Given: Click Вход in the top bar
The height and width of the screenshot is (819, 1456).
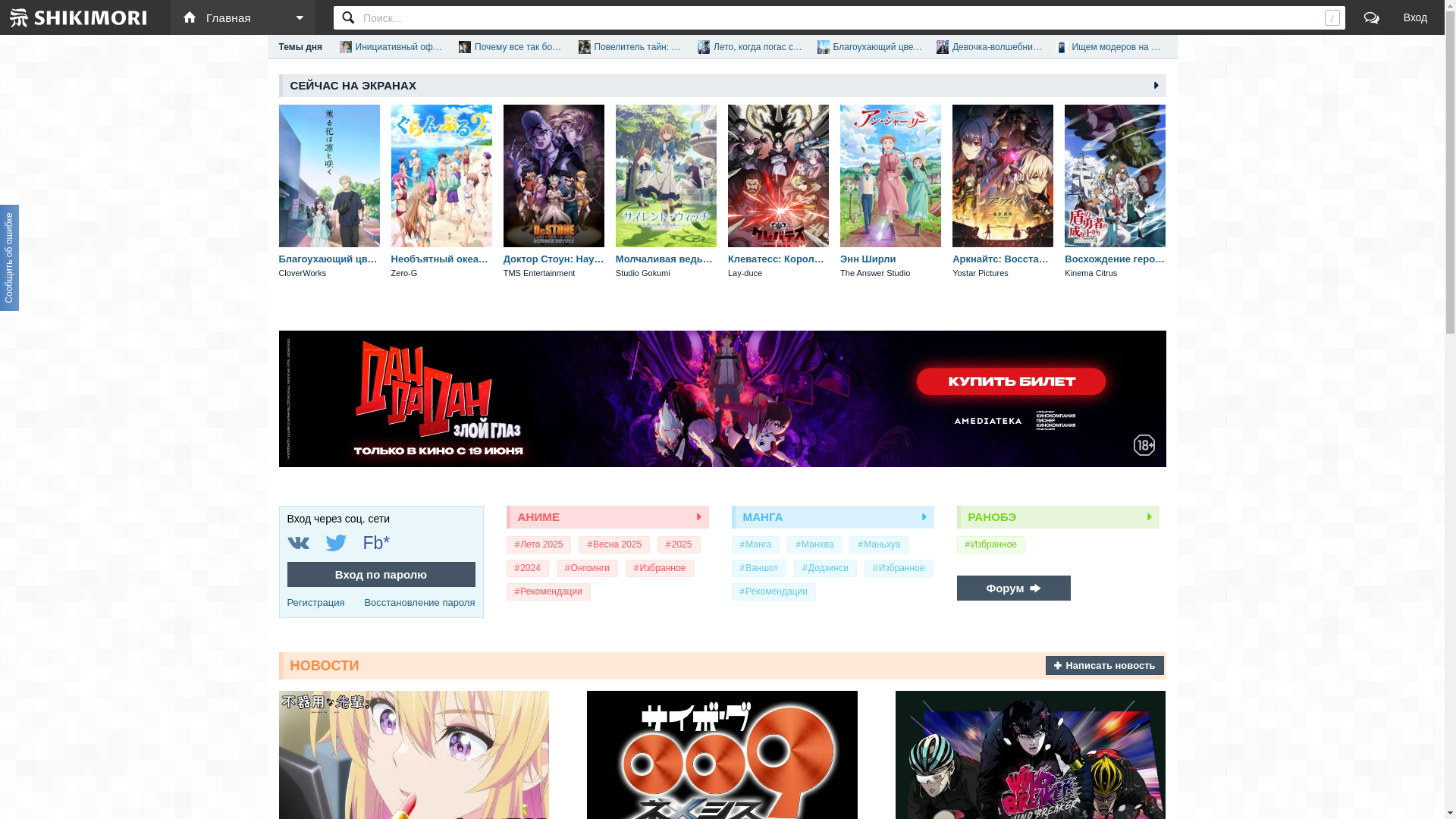Looking at the screenshot, I should (1414, 17).
